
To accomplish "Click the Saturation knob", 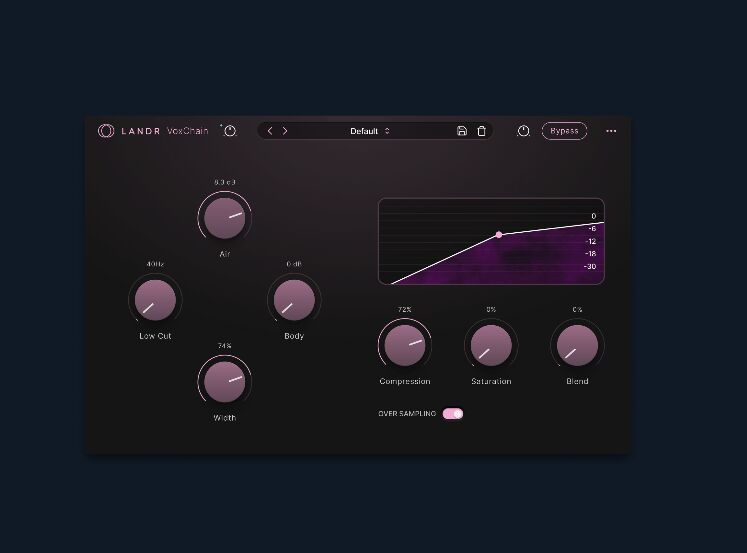I will 491,345.
